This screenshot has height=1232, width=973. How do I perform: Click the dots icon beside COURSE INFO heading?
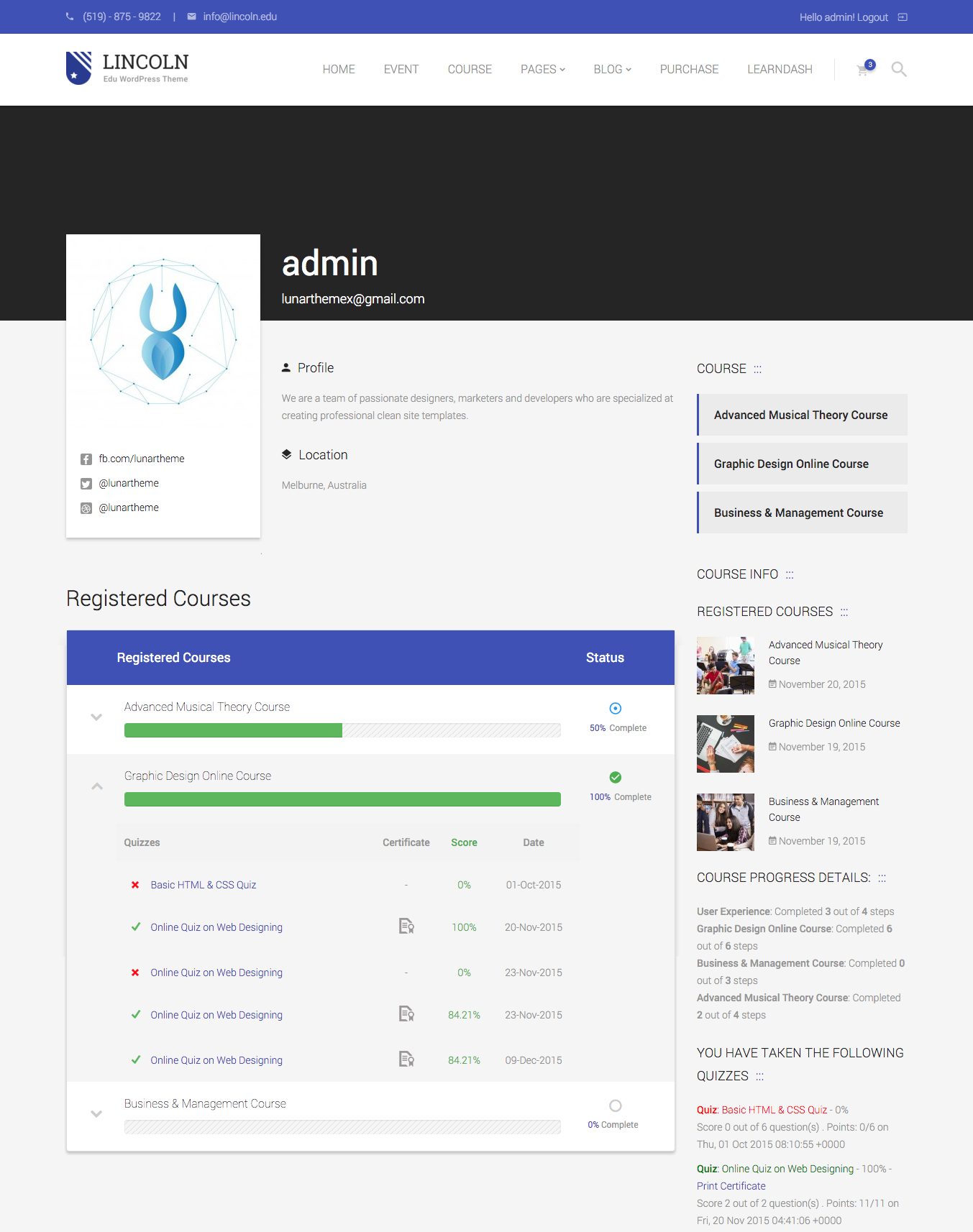(x=790, y=574)
